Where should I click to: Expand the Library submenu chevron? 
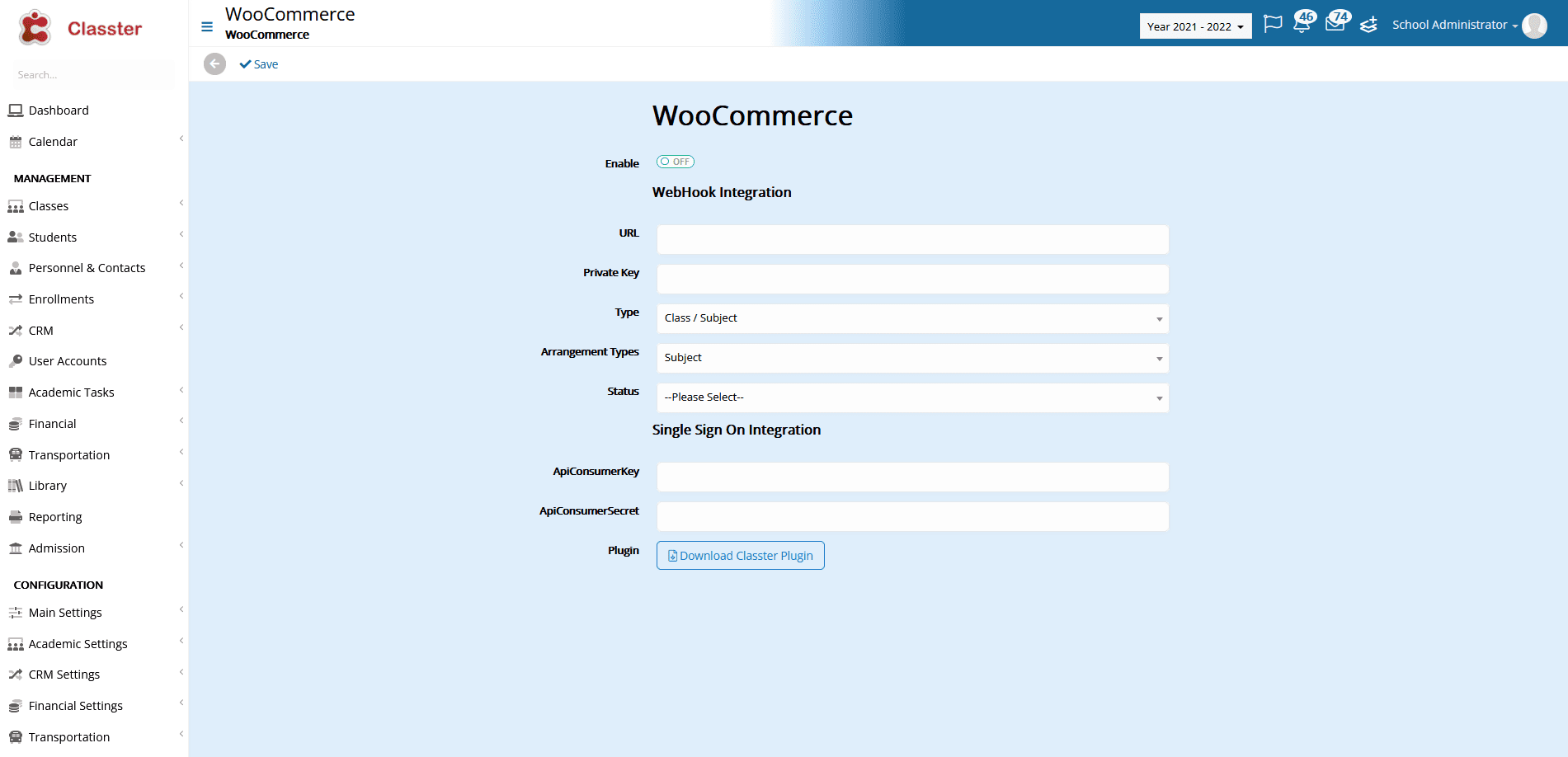pos(181,483)
